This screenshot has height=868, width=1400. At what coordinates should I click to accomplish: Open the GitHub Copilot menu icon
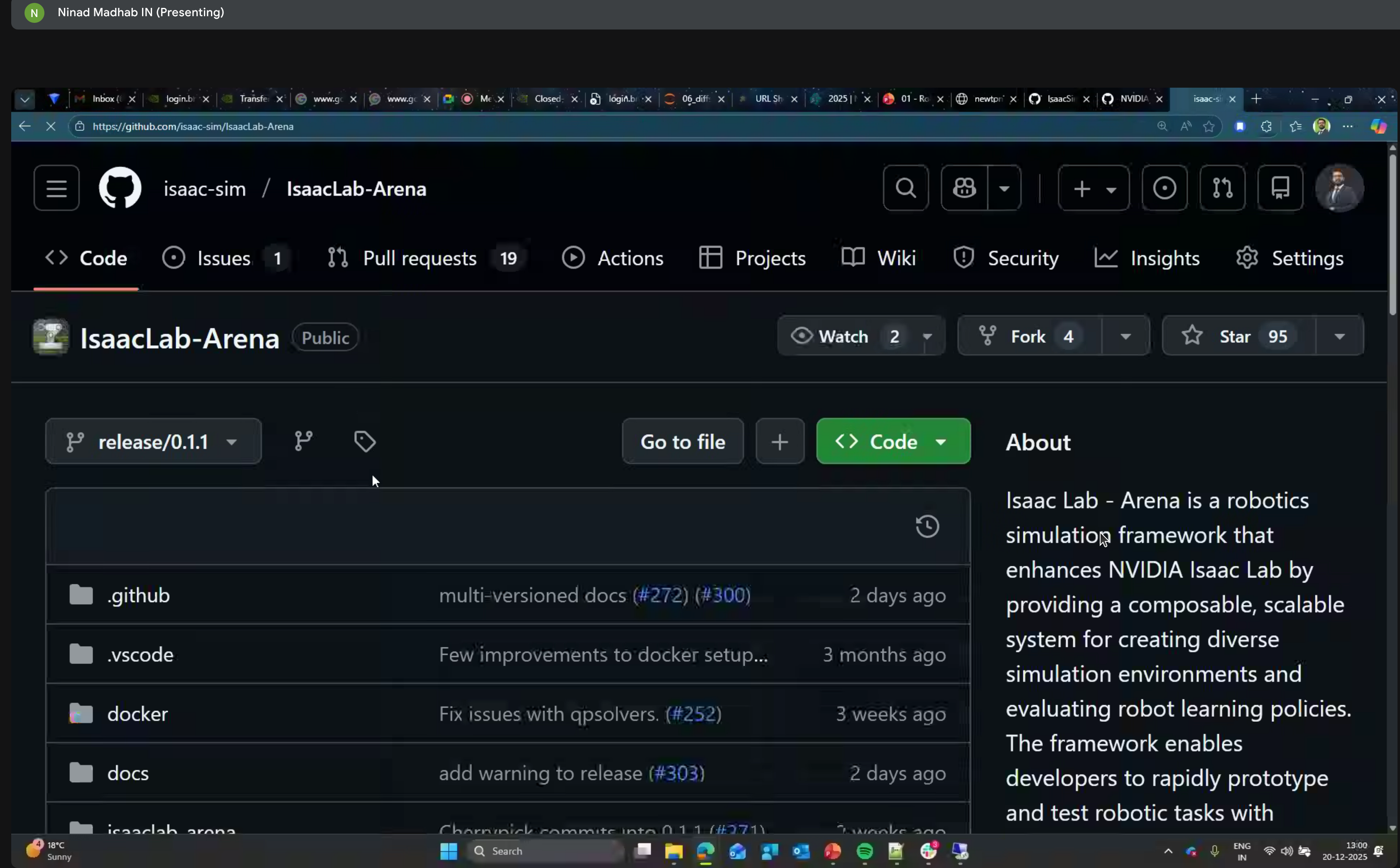coord(964,188)
